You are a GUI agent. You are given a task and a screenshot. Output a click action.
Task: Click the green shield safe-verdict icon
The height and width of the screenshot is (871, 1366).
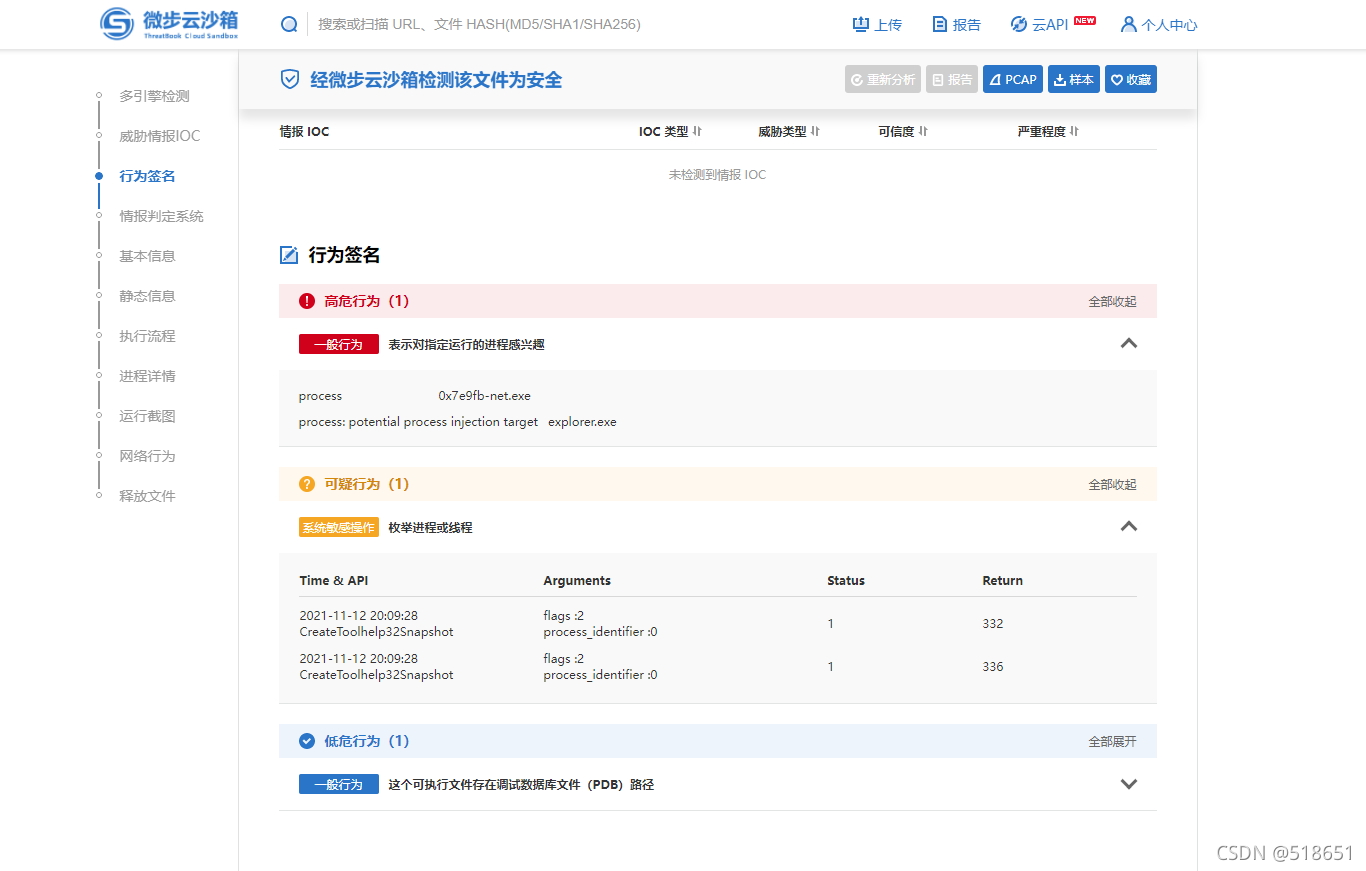point(290,80)
